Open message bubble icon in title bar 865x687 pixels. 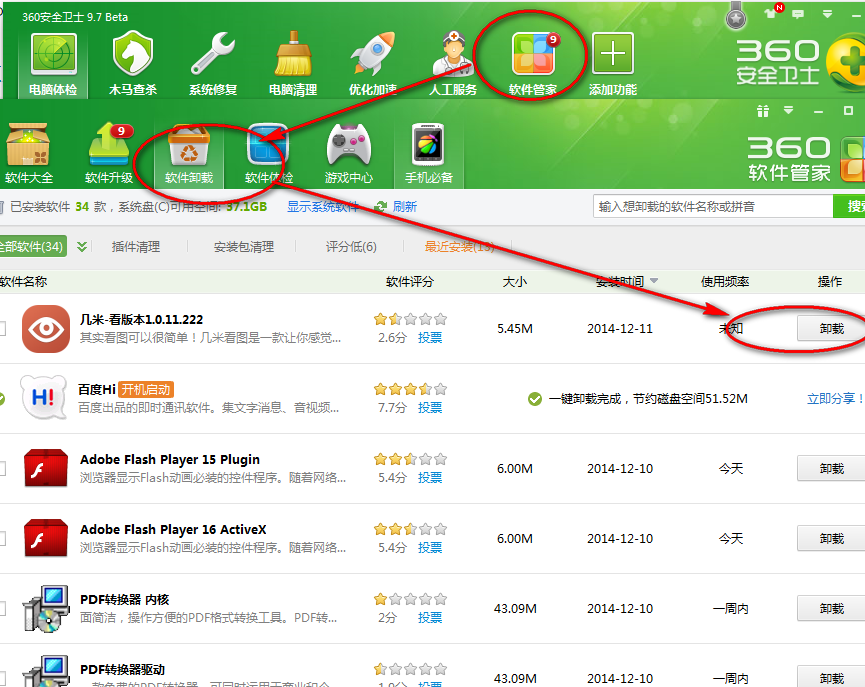[798, 14]
